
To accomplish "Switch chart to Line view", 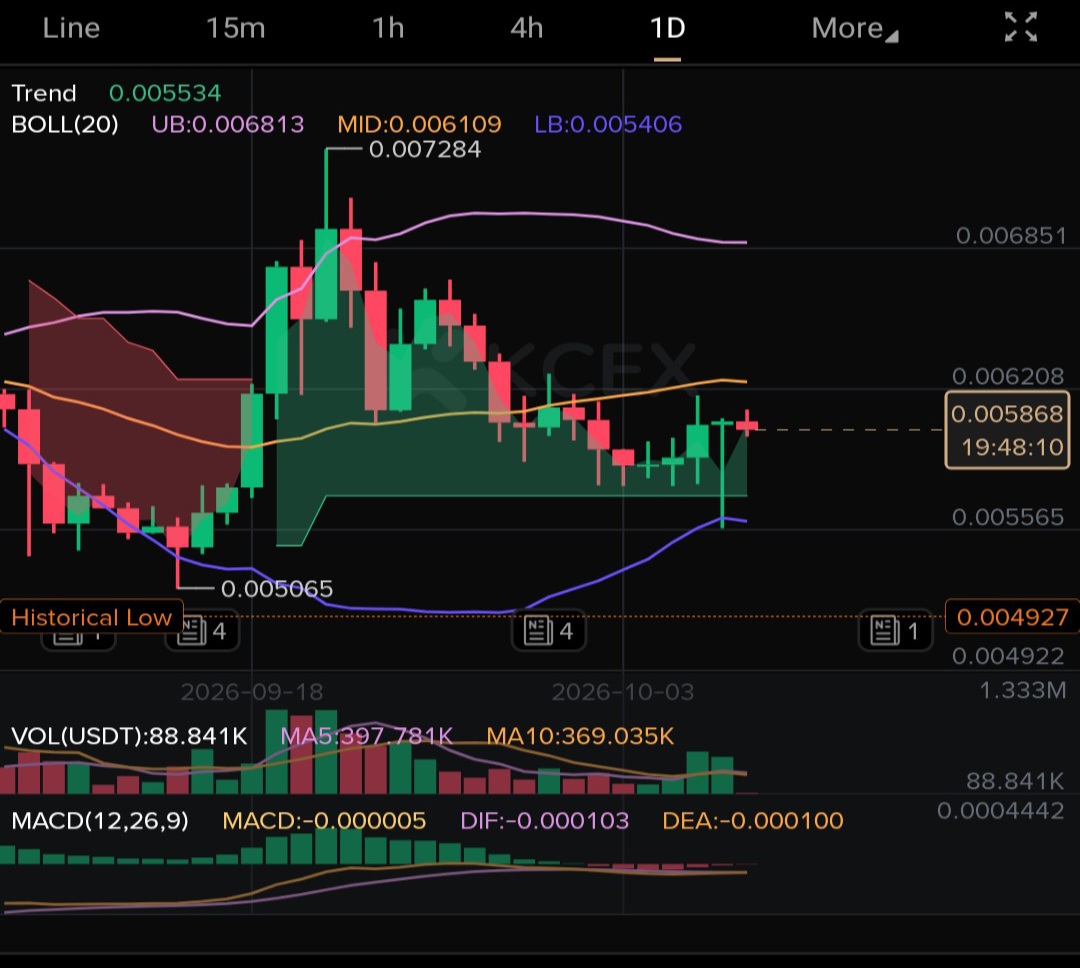I will point(71,28).
